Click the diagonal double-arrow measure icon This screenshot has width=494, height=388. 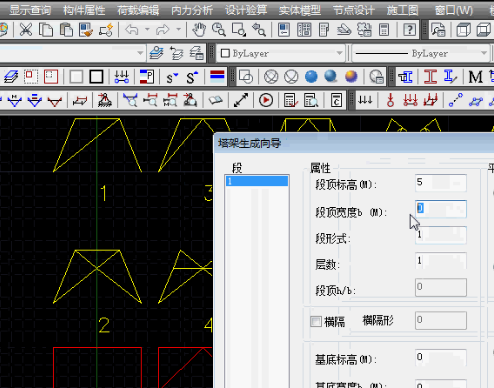(241, 100)
